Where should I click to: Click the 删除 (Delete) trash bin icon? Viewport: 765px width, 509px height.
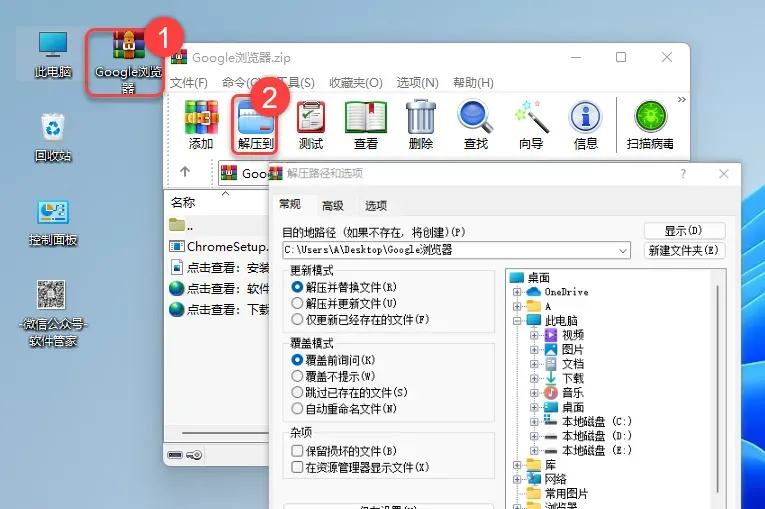point(421,124)
